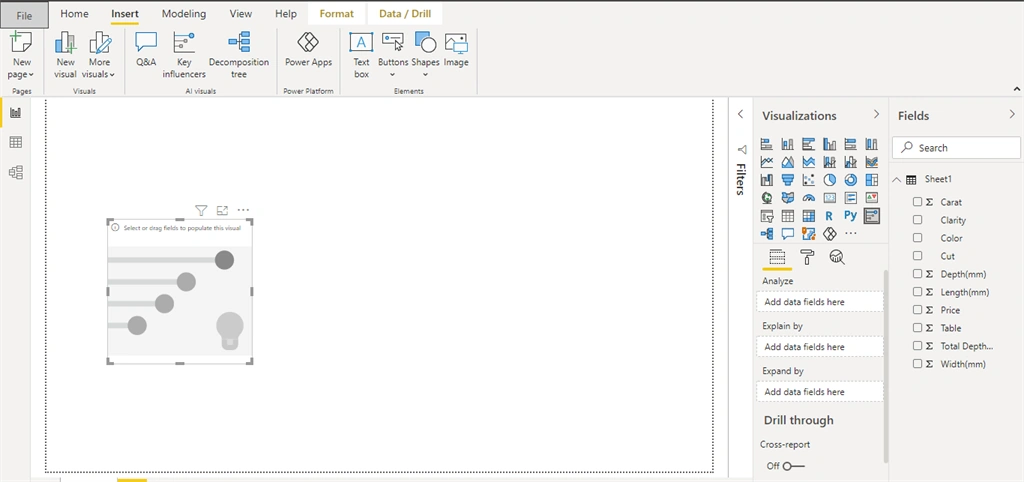Collapse the ribbon

pyautogui.click(x=1017, y=88)
